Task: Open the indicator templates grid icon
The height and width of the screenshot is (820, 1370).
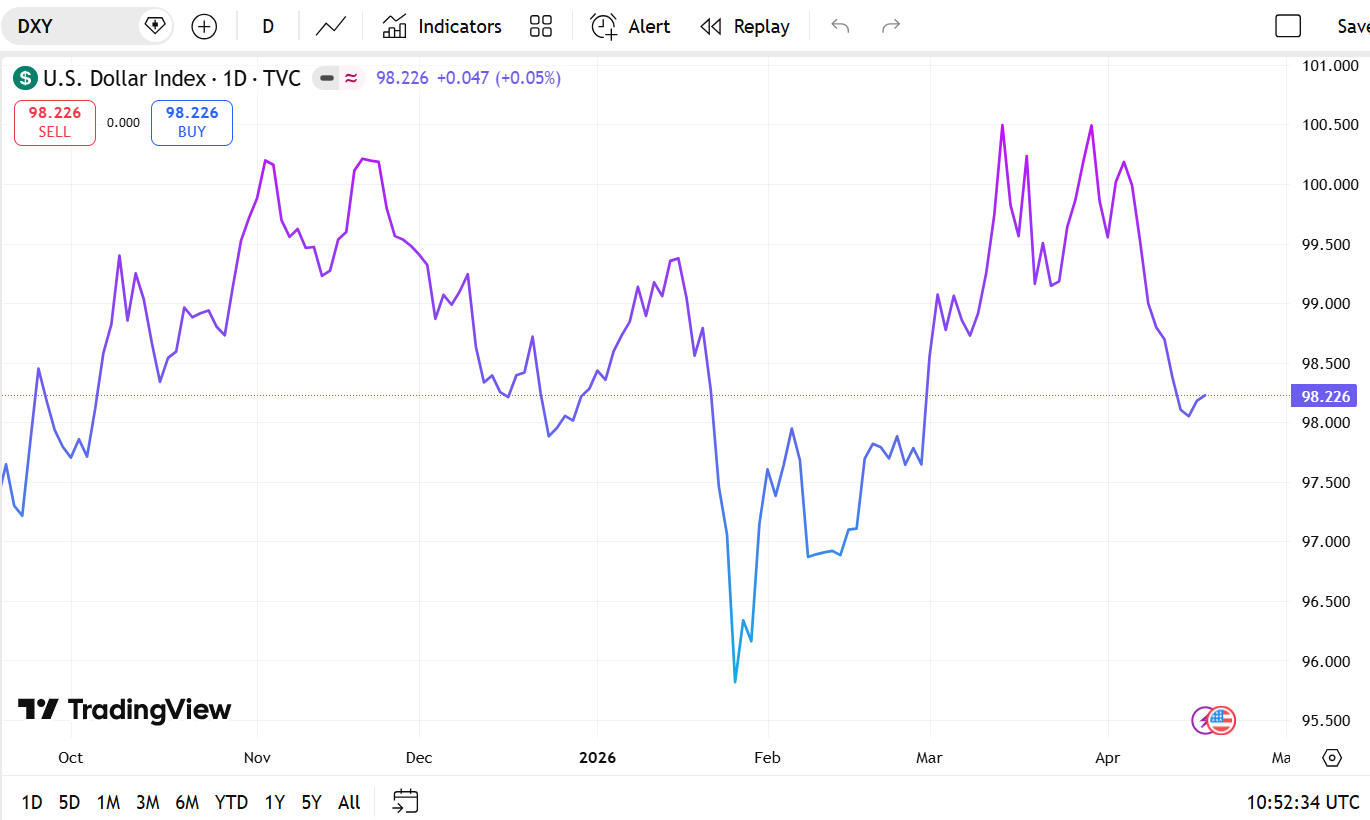Action: click(541, 26)
